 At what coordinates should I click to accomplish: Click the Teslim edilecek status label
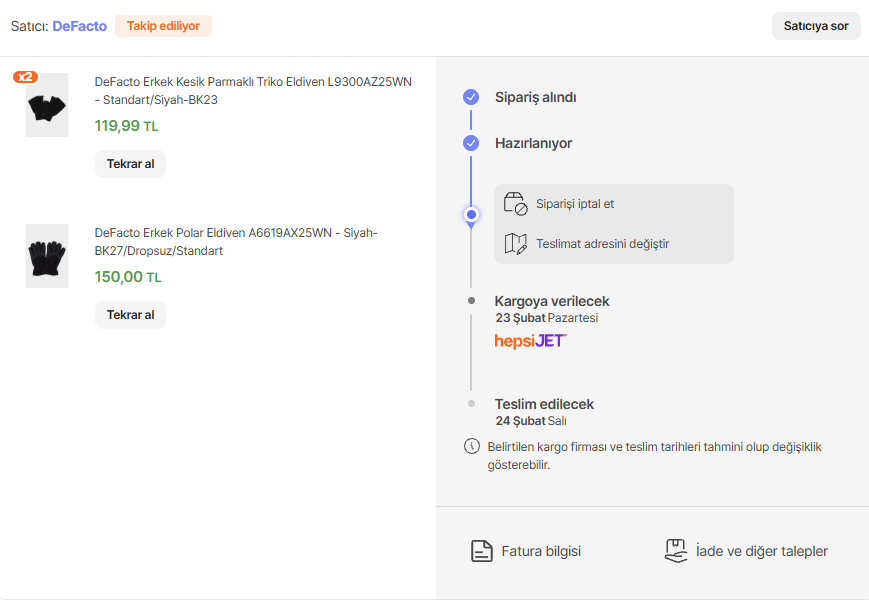[x=544, y=404]
